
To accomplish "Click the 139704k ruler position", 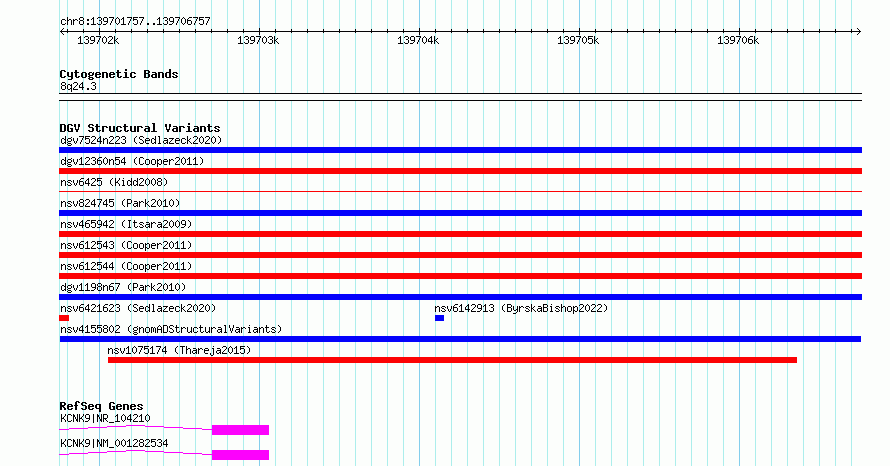I will point(418,40).
